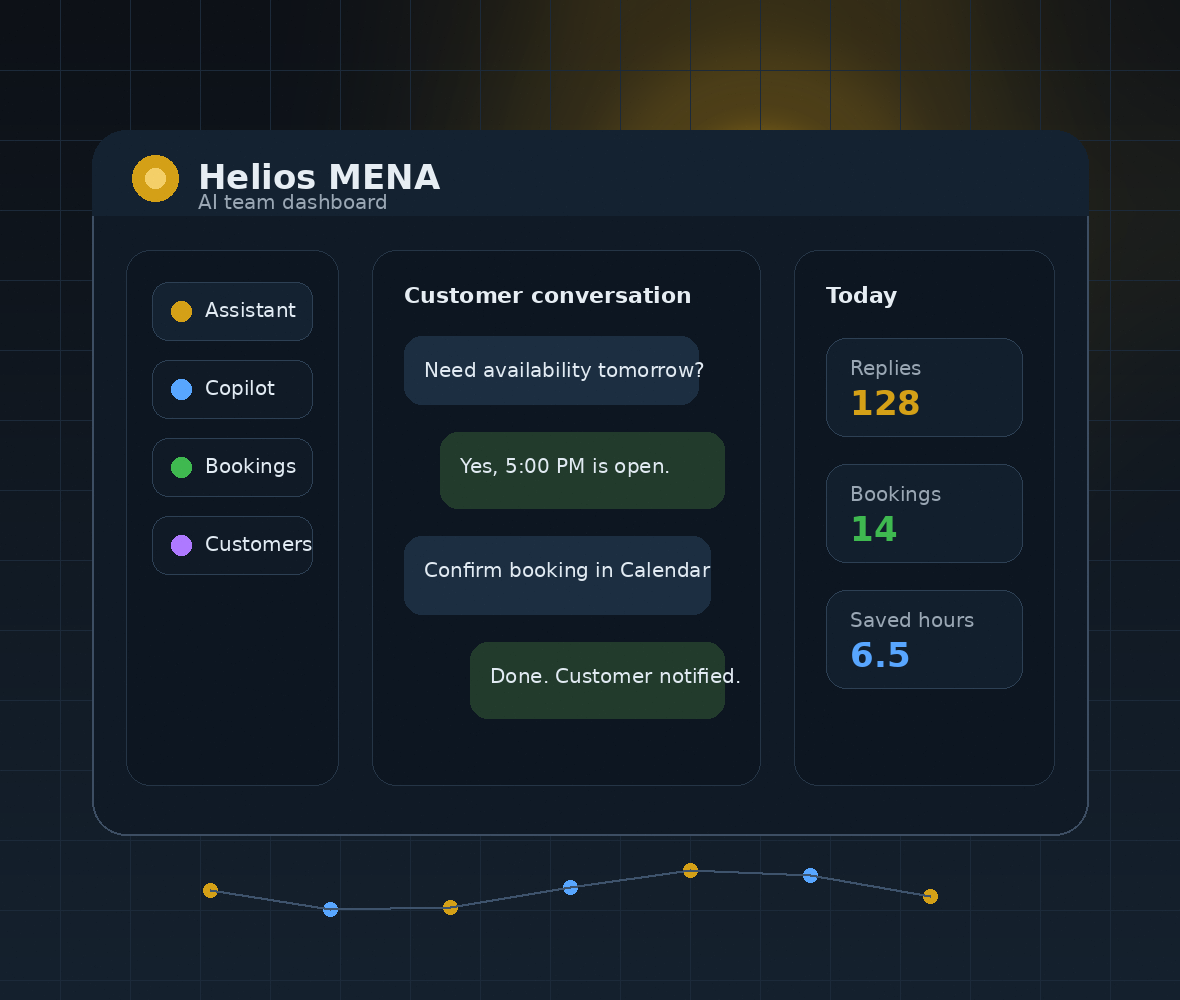Select the yellow Assistant status dot
The image size is (1180, 1000).
click(181, 311)
